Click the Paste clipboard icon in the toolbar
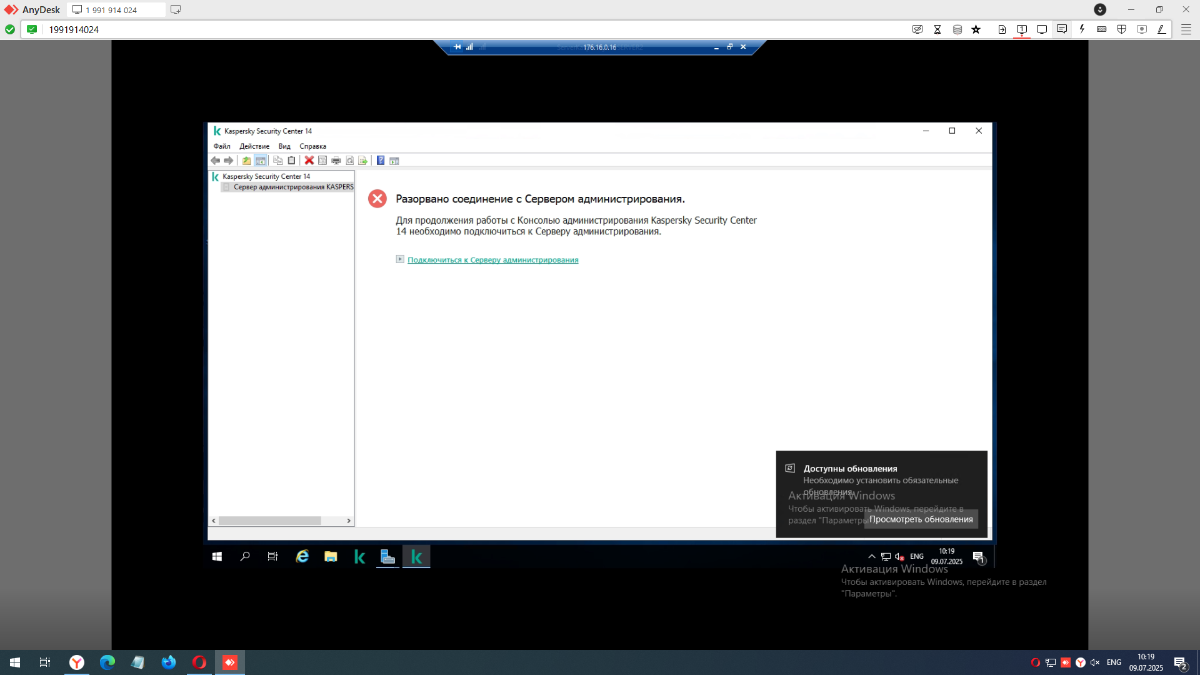This screenshot has height=675, width=1200. [291, 160]
